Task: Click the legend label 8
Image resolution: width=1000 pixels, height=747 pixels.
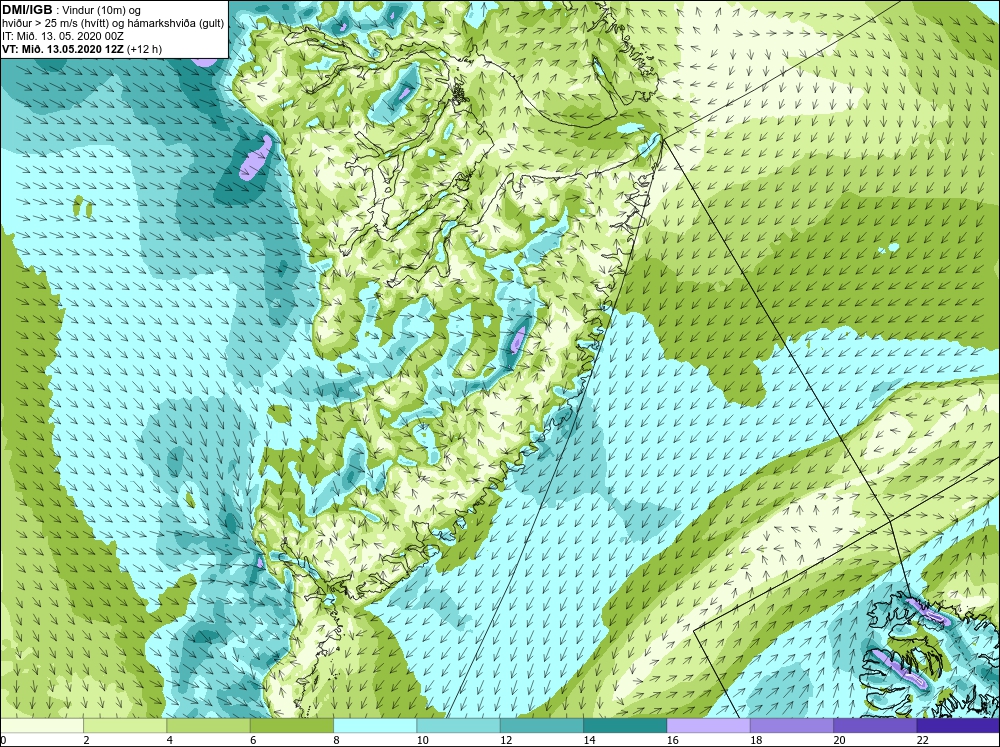Action: point(336,740)
